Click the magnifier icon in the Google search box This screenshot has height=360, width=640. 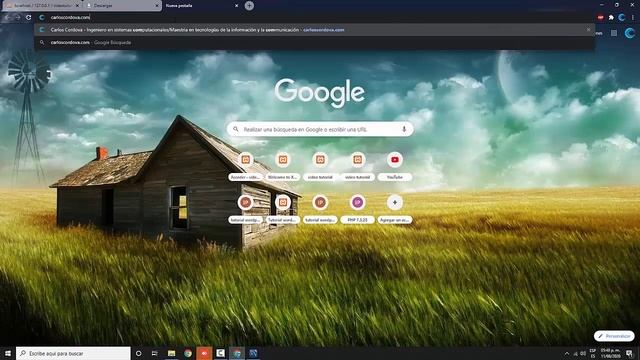tap(236, 129)
